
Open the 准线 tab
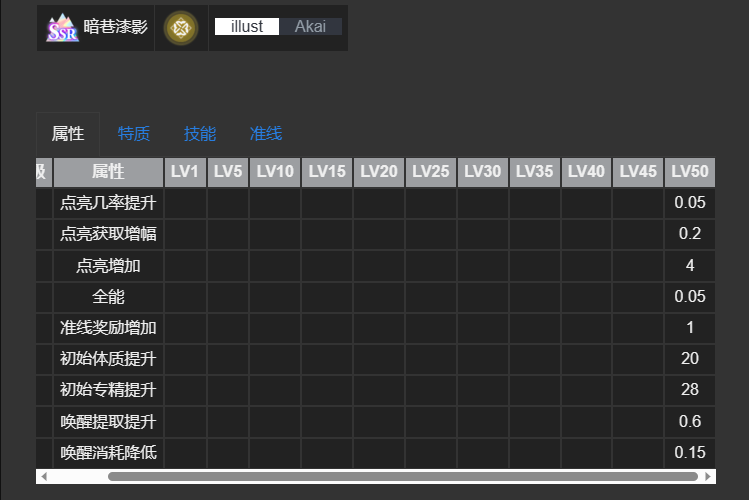(x=266, y=134)
